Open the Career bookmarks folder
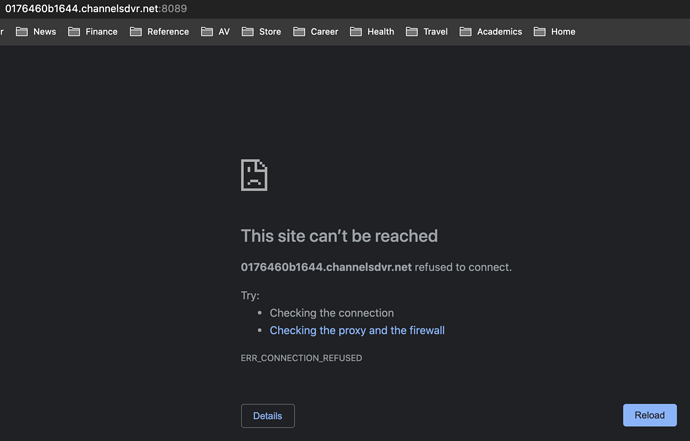 point(316,32)
